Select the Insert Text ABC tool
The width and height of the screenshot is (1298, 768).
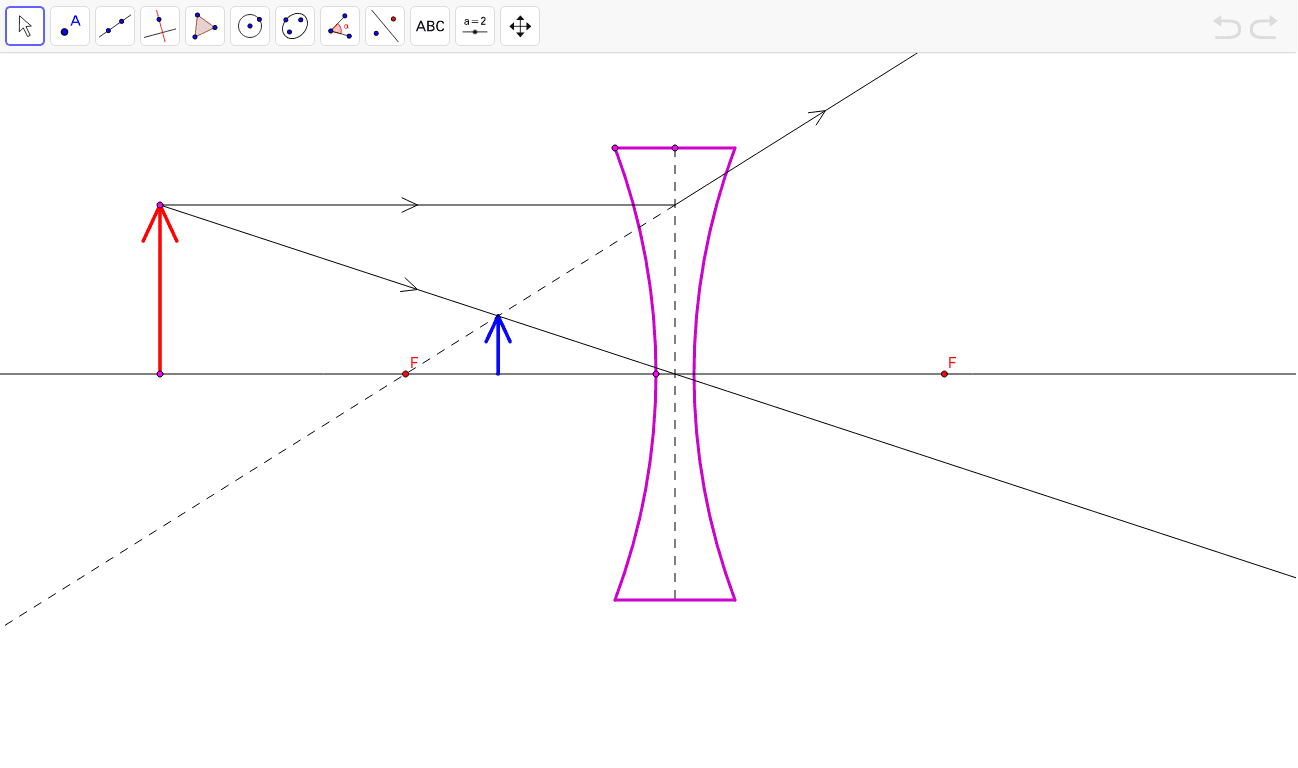[x=430, y=26]
